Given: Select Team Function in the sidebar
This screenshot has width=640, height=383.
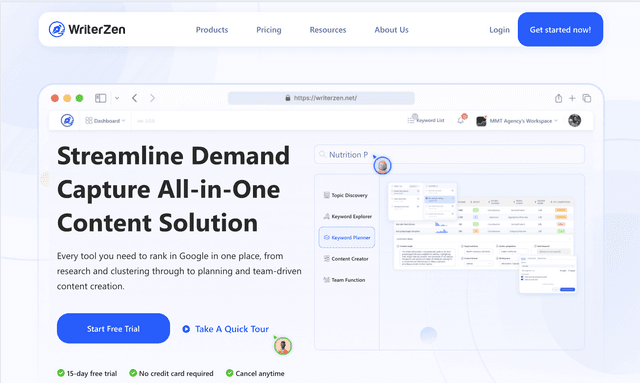Looking at the screenshot, I should 344,280.
